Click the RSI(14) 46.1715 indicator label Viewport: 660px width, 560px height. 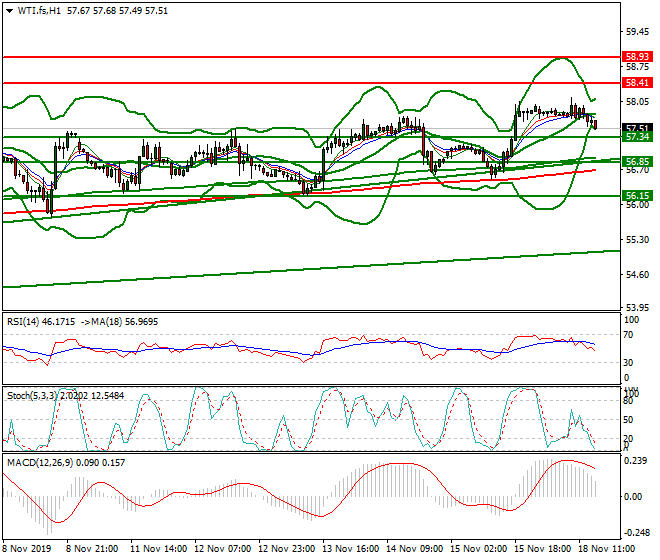point(41,322)
